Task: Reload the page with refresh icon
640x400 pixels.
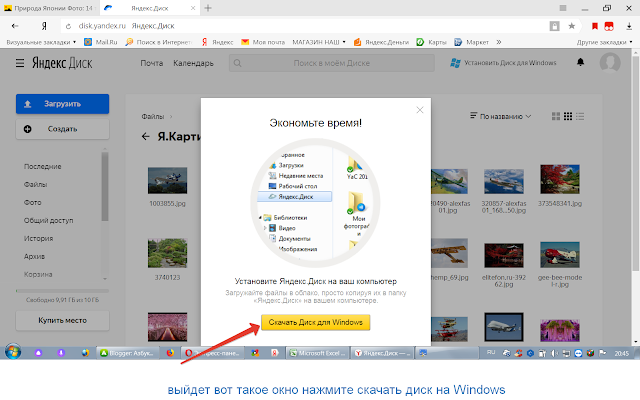Action: click(69, 26)
